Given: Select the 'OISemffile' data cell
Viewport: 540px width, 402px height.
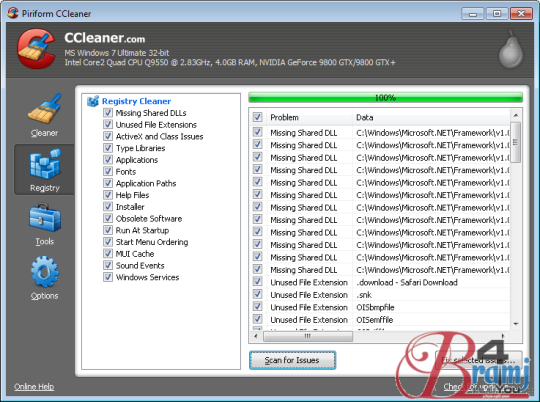Looking at the screenshot, I should (374, 320).
